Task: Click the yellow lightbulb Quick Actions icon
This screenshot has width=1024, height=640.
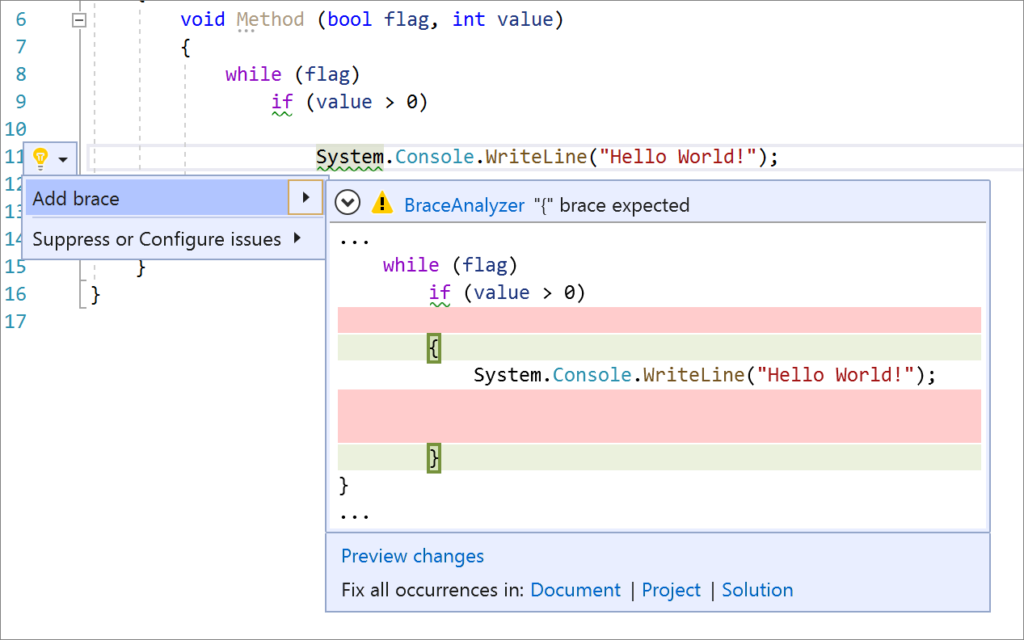Action: (40, 157)
